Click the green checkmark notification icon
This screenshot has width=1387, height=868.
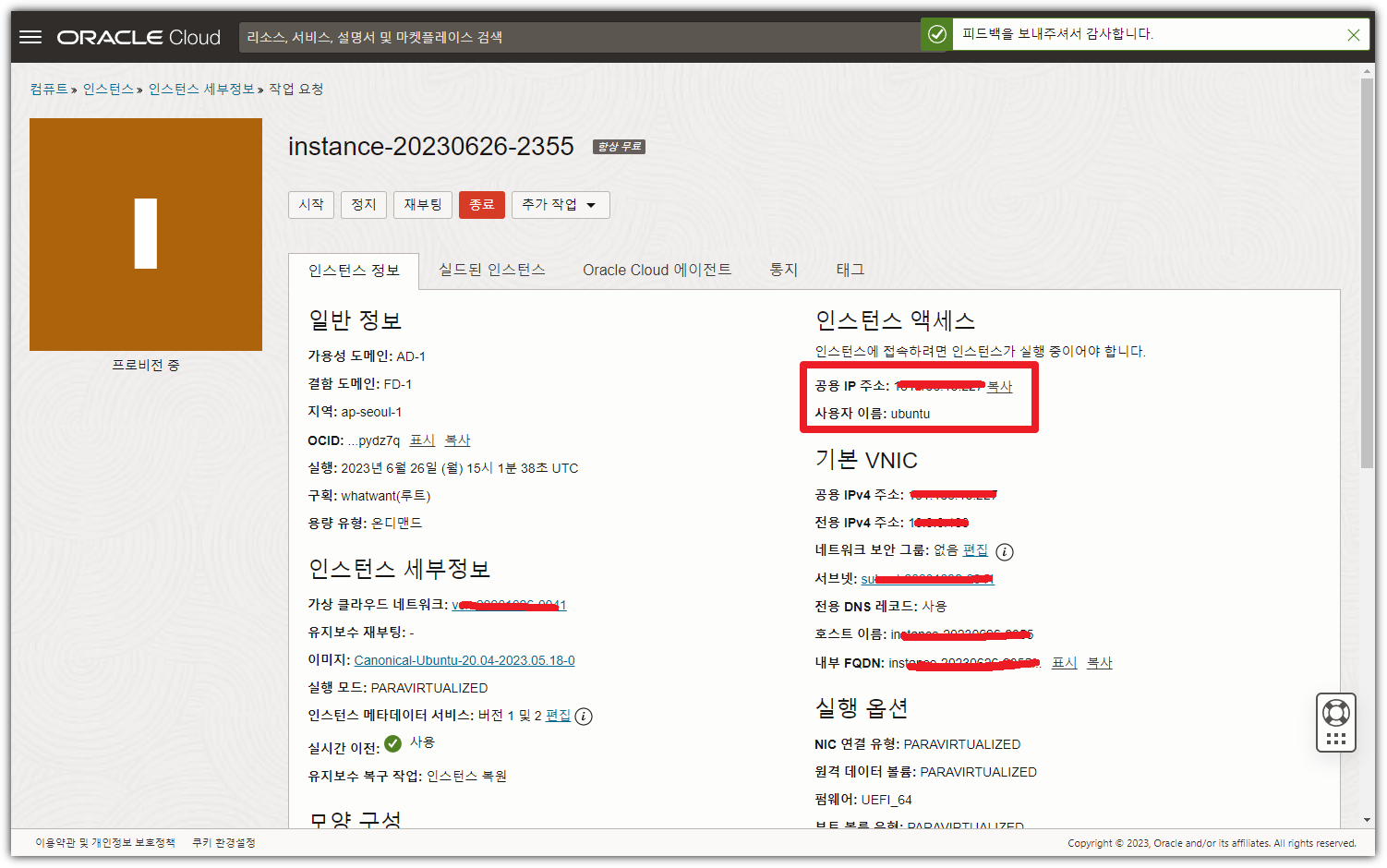[936, 34]
